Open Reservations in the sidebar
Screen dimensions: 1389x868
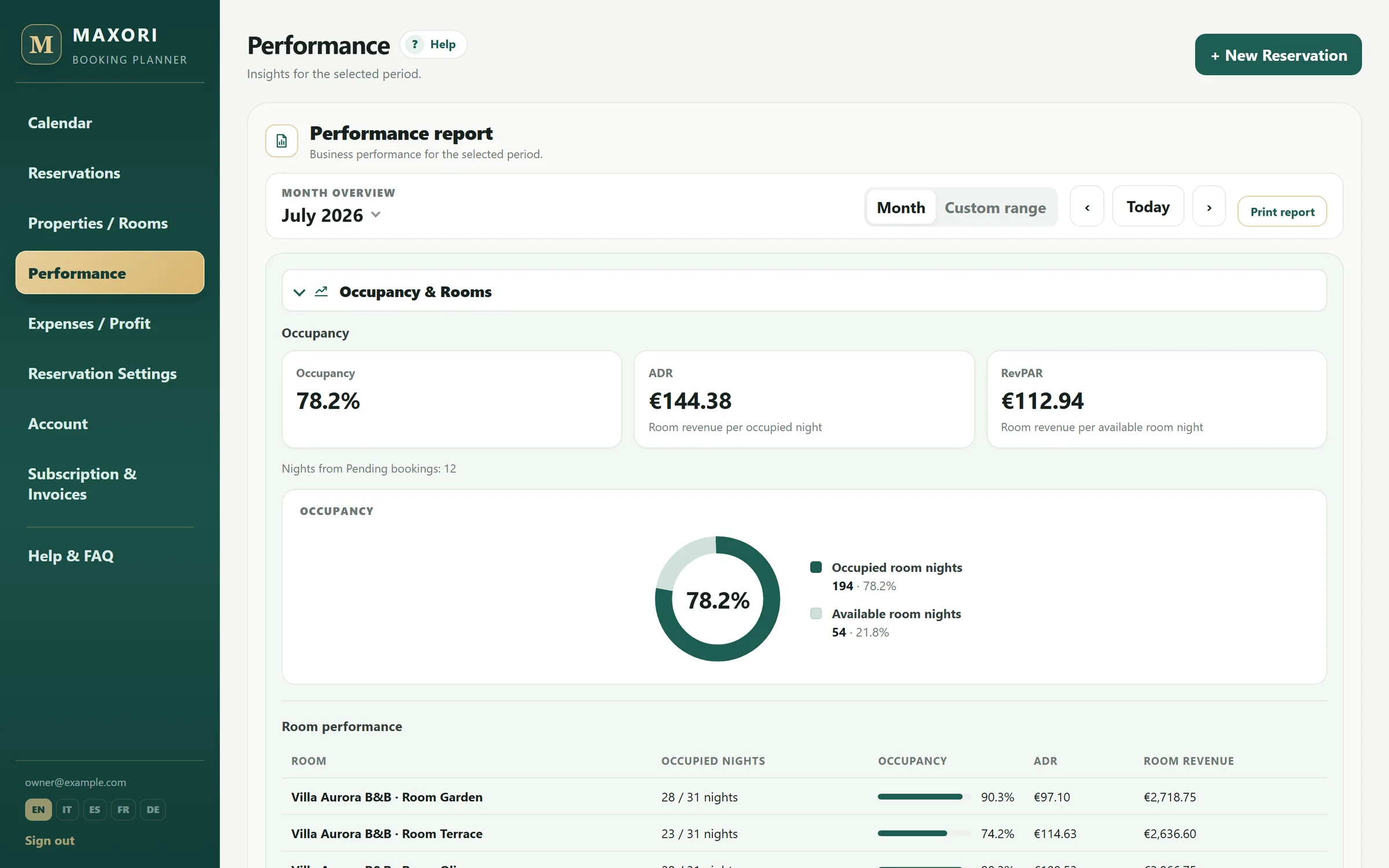coord(110,173)
